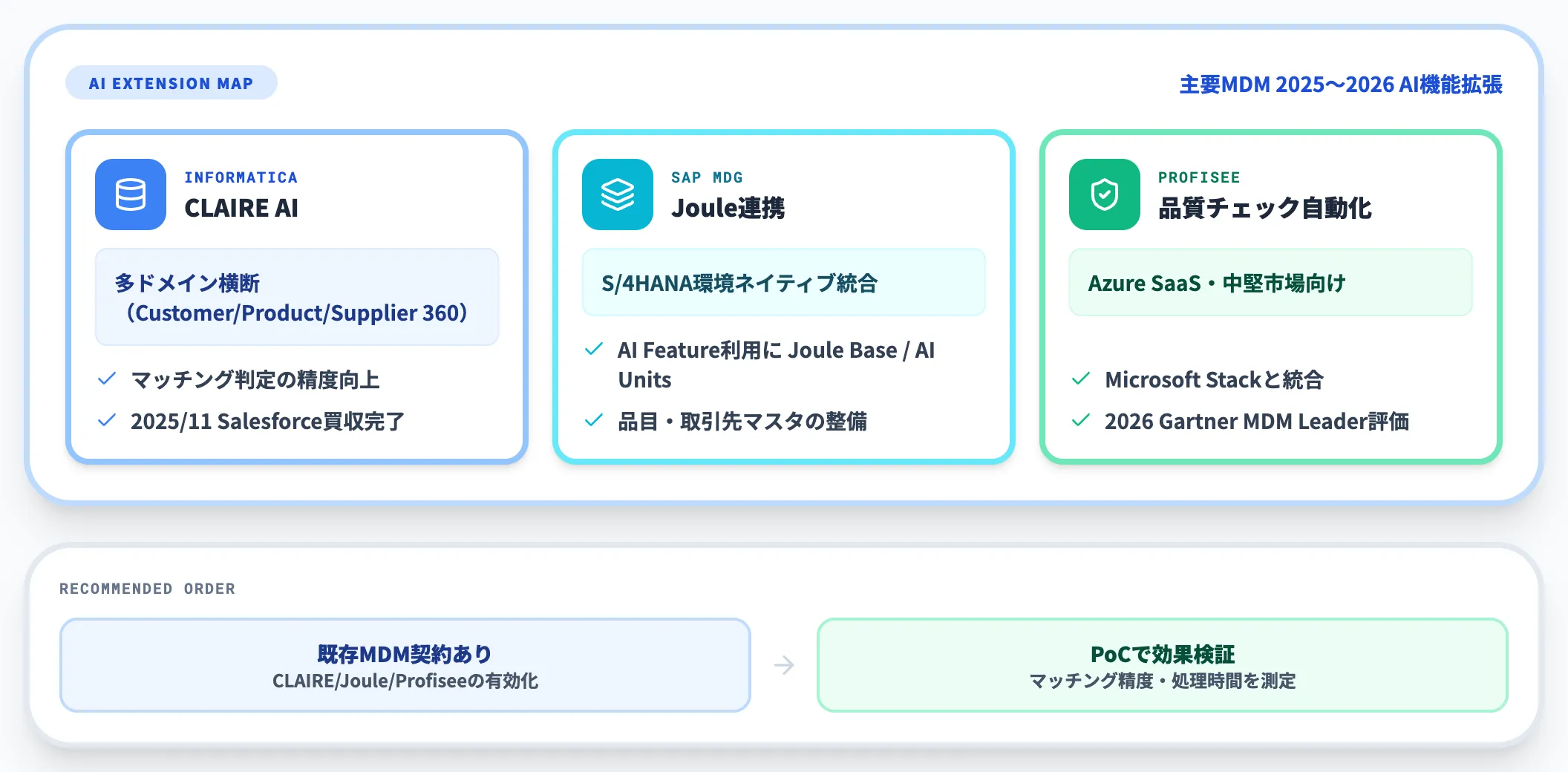Select the S/4HANA環境ネイティブ統合 highlight box
This screenshot has height=772, width=1568.
click(x=784, y=282)
